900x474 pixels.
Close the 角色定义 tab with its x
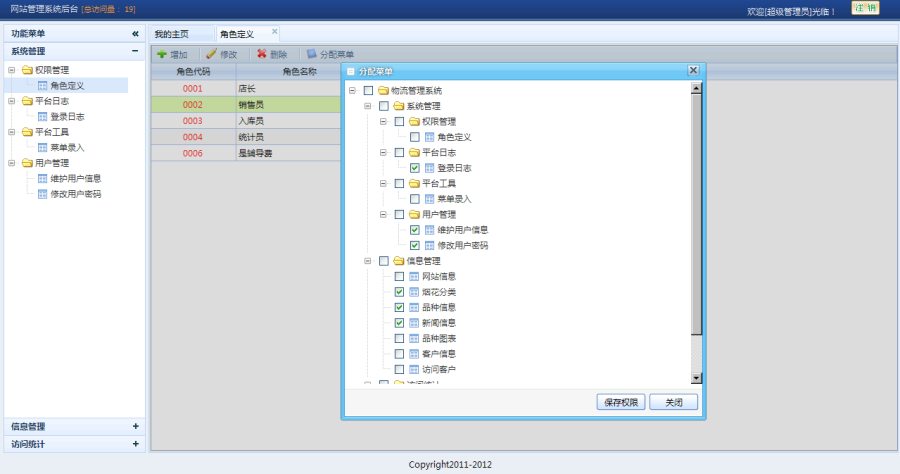click(x=274, y=32)
